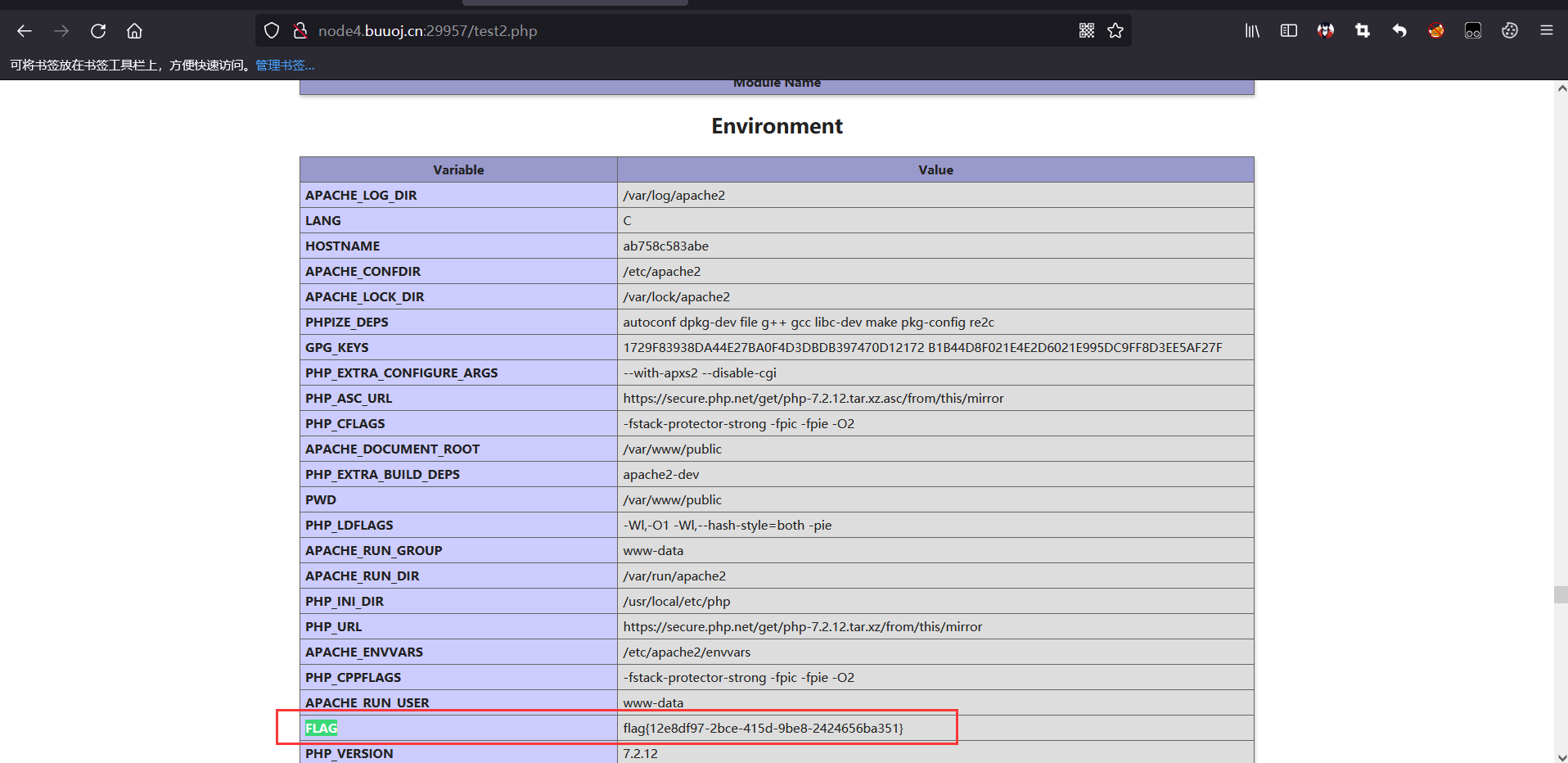
Task: Select the APACHE_LOG_DIR variable cell
Action: pos(458,195)
